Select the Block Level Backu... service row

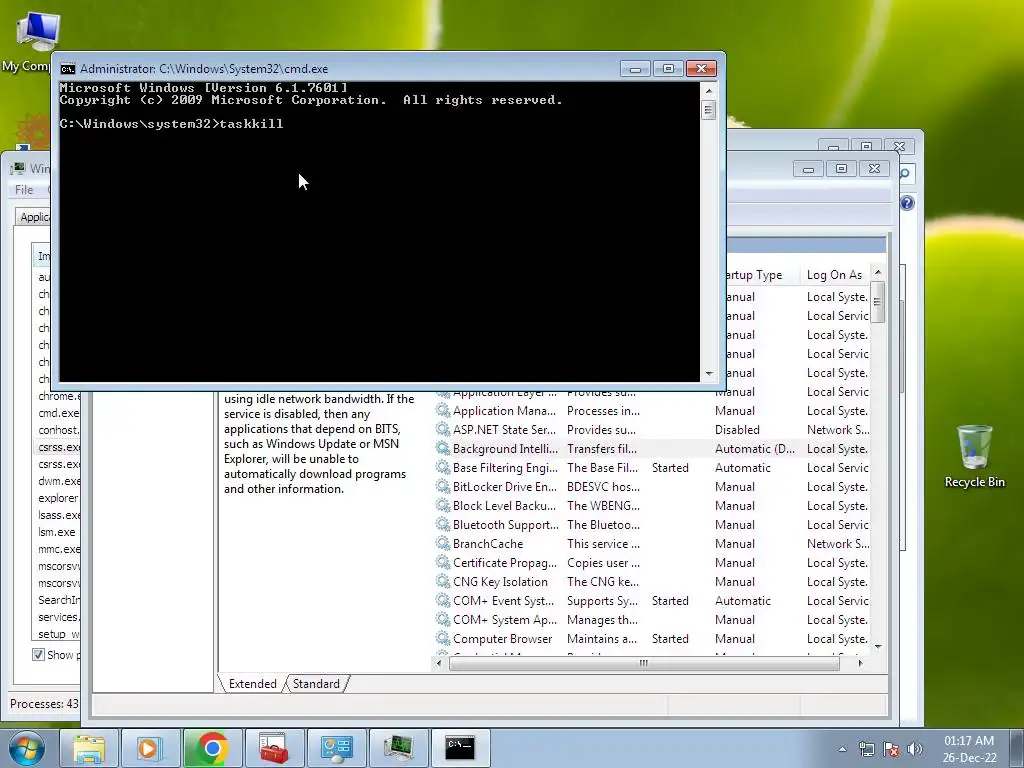click(x=652, y=505)
